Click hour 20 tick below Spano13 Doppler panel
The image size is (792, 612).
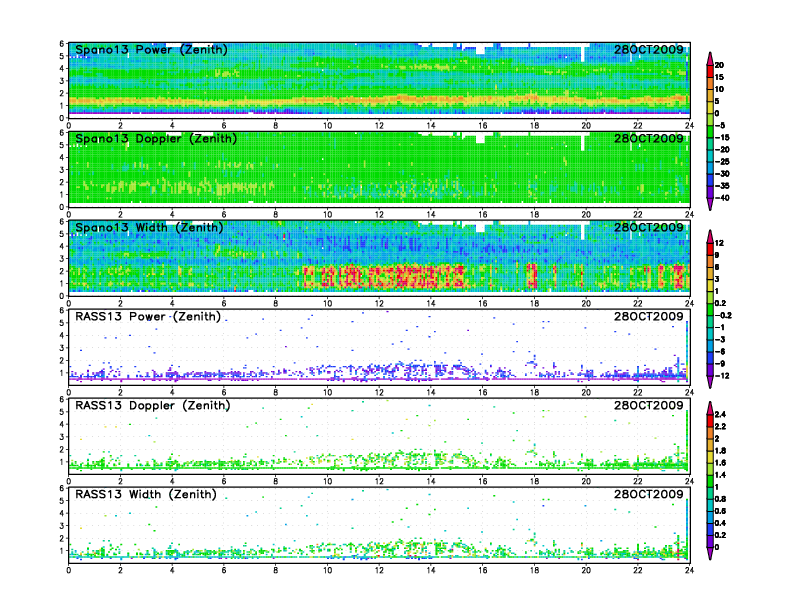click(586, 214)
